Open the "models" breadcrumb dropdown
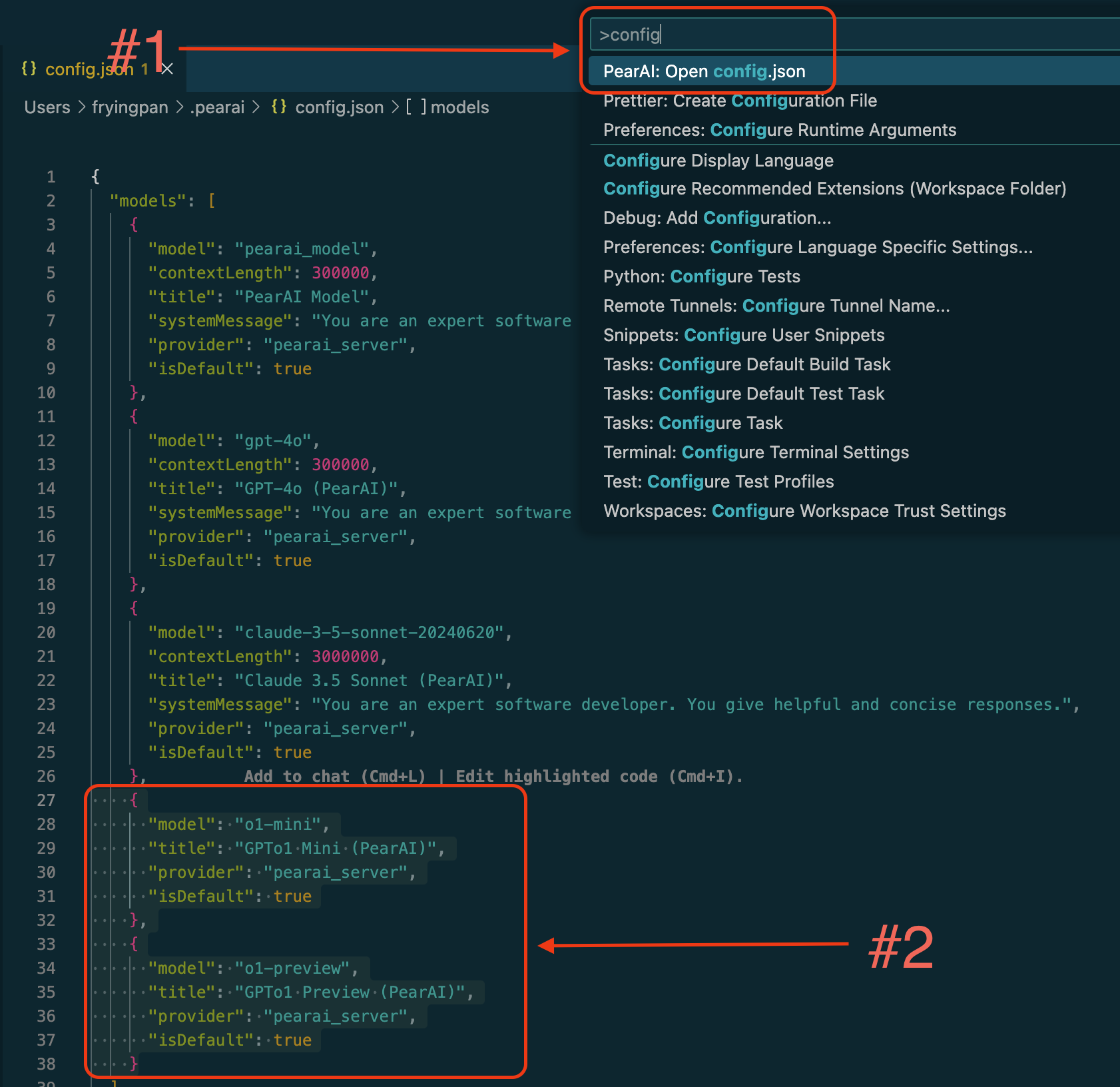Image resolution: width=1120 pixels, height=1087 pixels. pos(459,107)
